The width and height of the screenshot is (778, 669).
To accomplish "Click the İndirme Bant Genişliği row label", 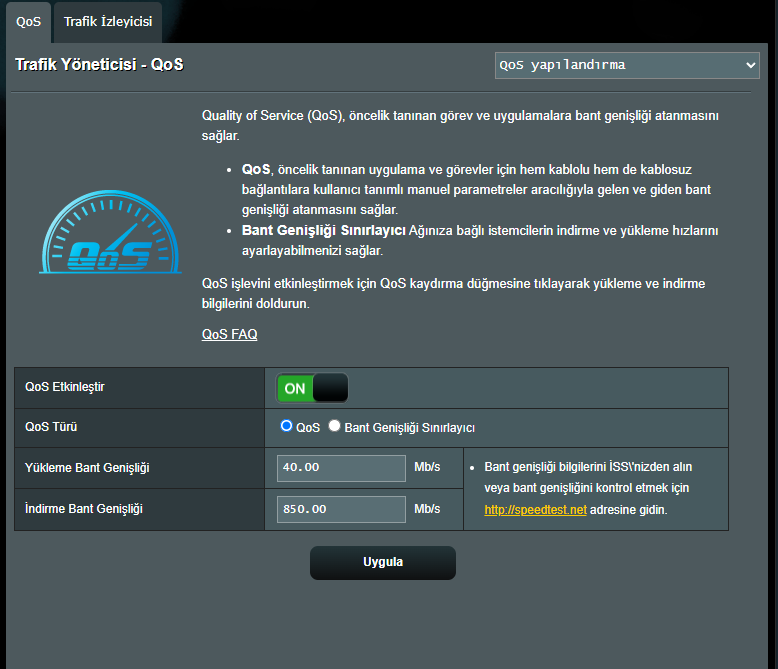I will pyautogui.click(x=84, y=509).
